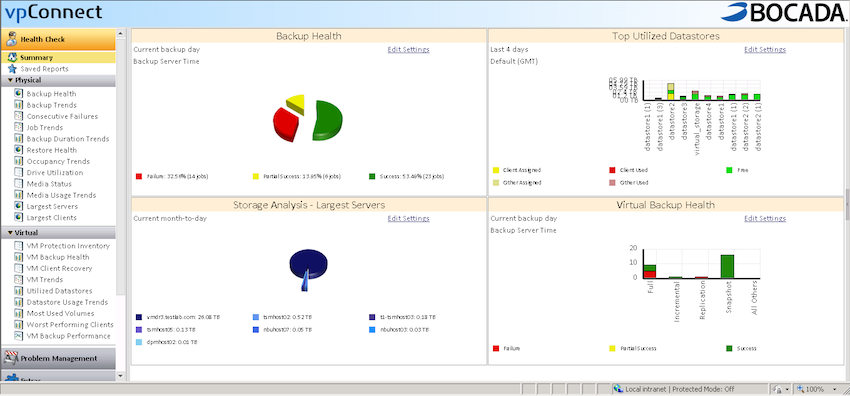Screen dimensions: 850x396
Task: Click the Full bar in Virtual Backup Health
Action: click(x=650, y=271)
